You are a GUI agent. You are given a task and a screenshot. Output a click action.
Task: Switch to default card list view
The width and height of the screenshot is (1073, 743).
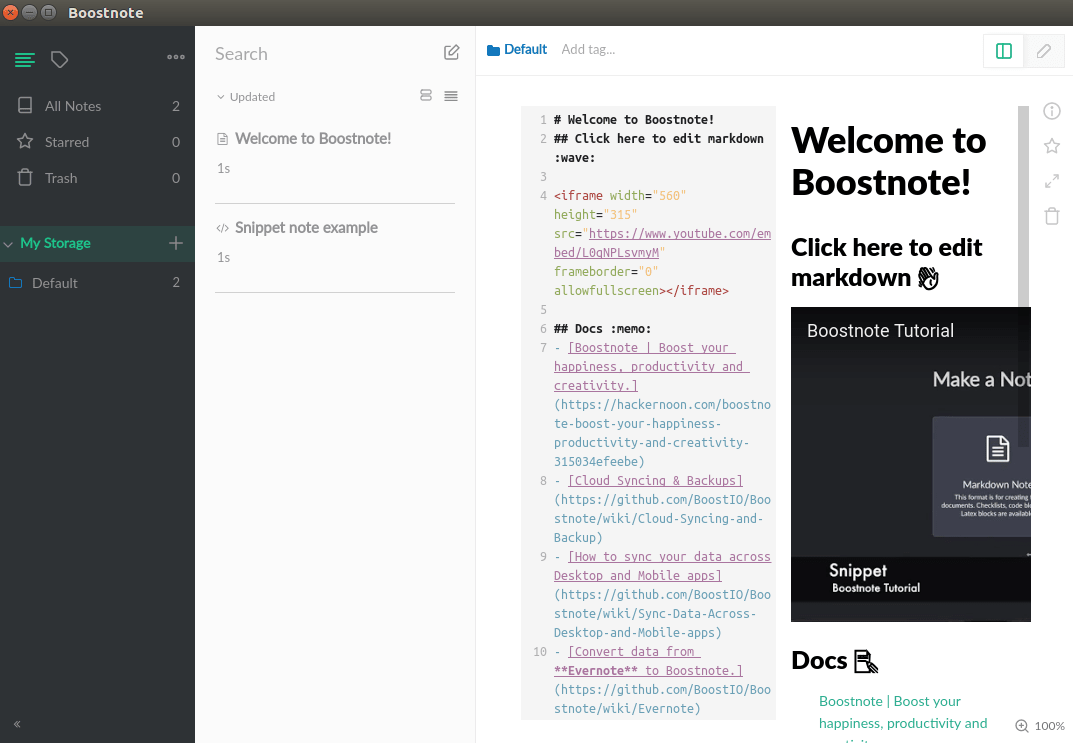pos(426,96)
